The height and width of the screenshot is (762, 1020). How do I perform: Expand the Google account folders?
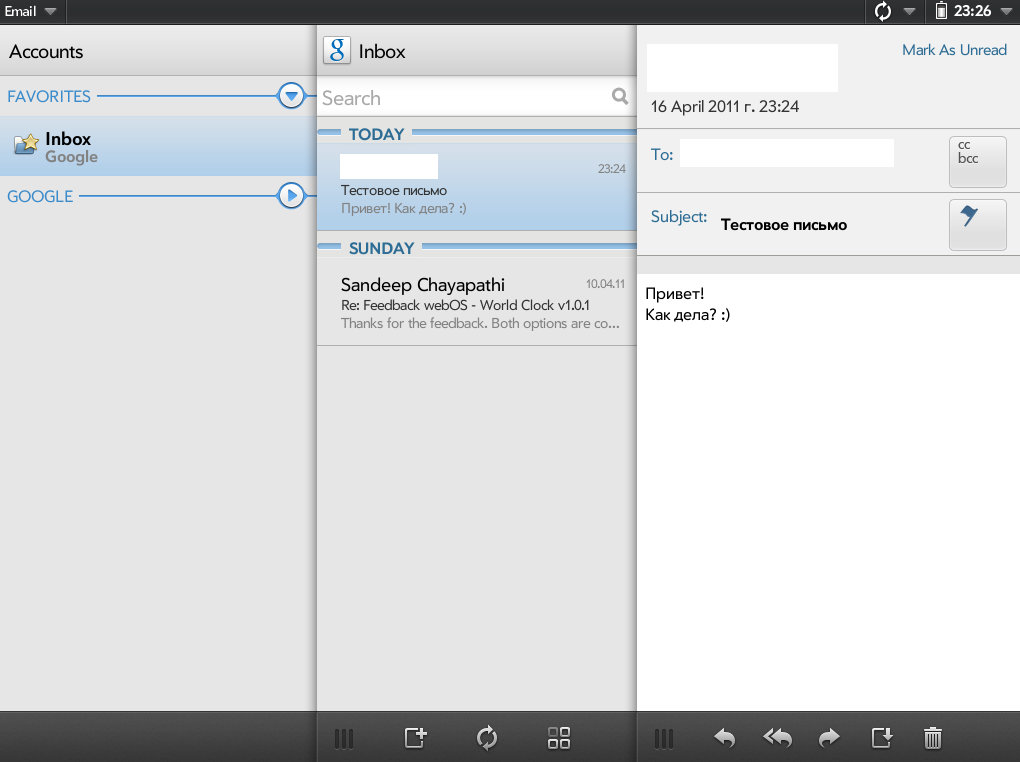pyautogui.click(x=291, y=196)
